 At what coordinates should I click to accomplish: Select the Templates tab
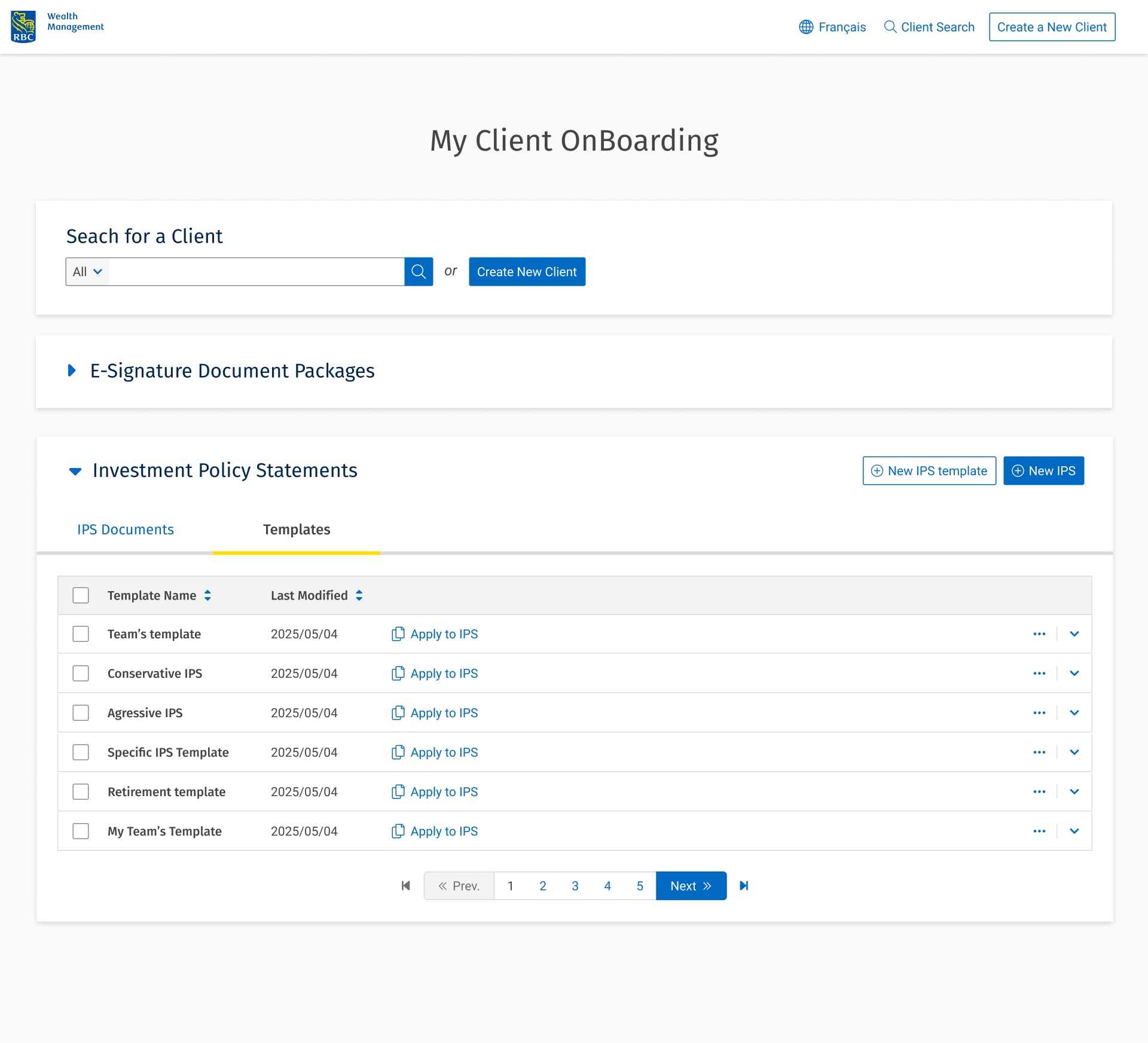click(297, 530)
